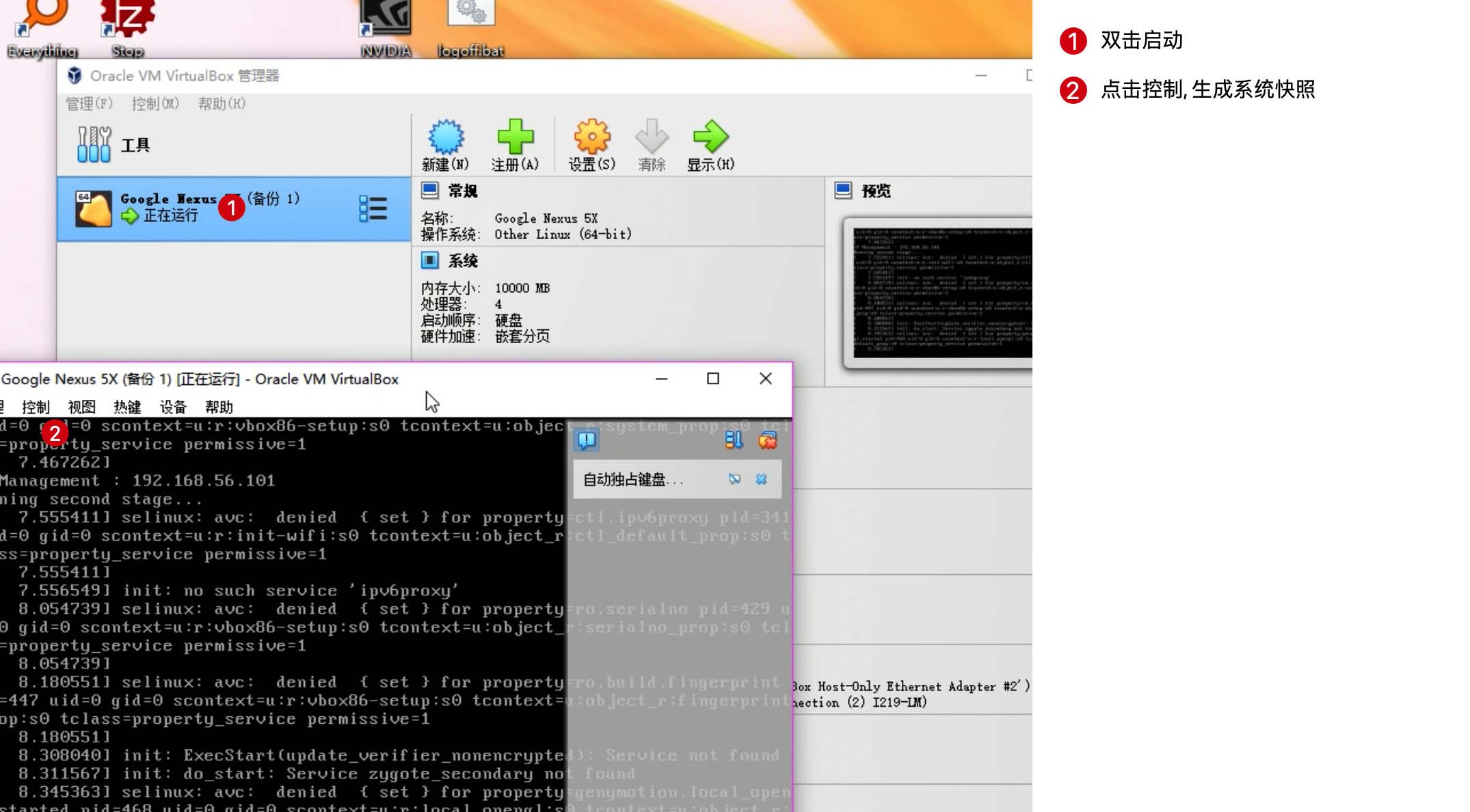This screenshot has height=812, width=1470.
Task: Open the 控制 menu in VM window
Action: (36, 407)
